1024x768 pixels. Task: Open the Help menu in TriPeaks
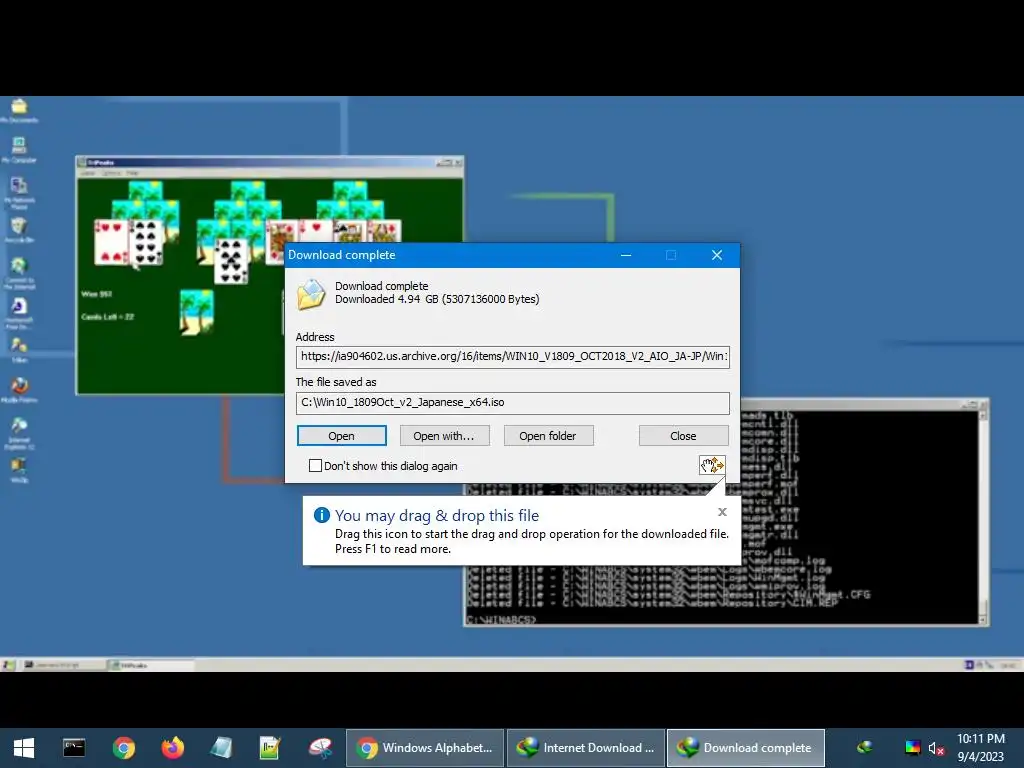click(x=133, y=173)
